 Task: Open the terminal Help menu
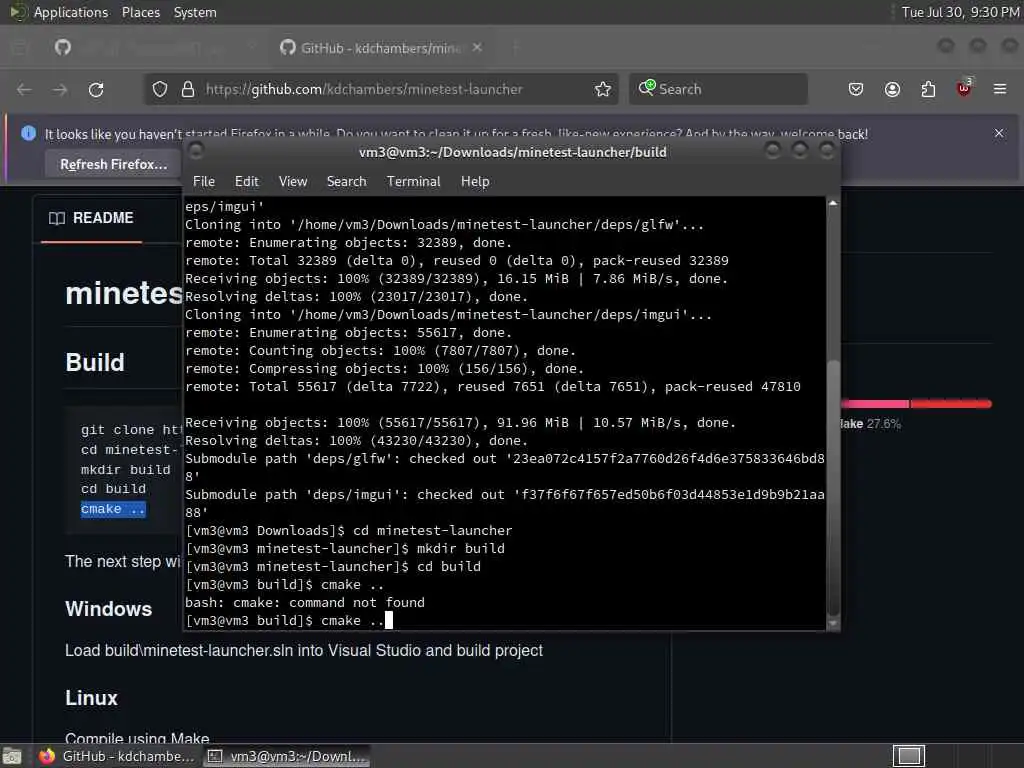[475, 182]
